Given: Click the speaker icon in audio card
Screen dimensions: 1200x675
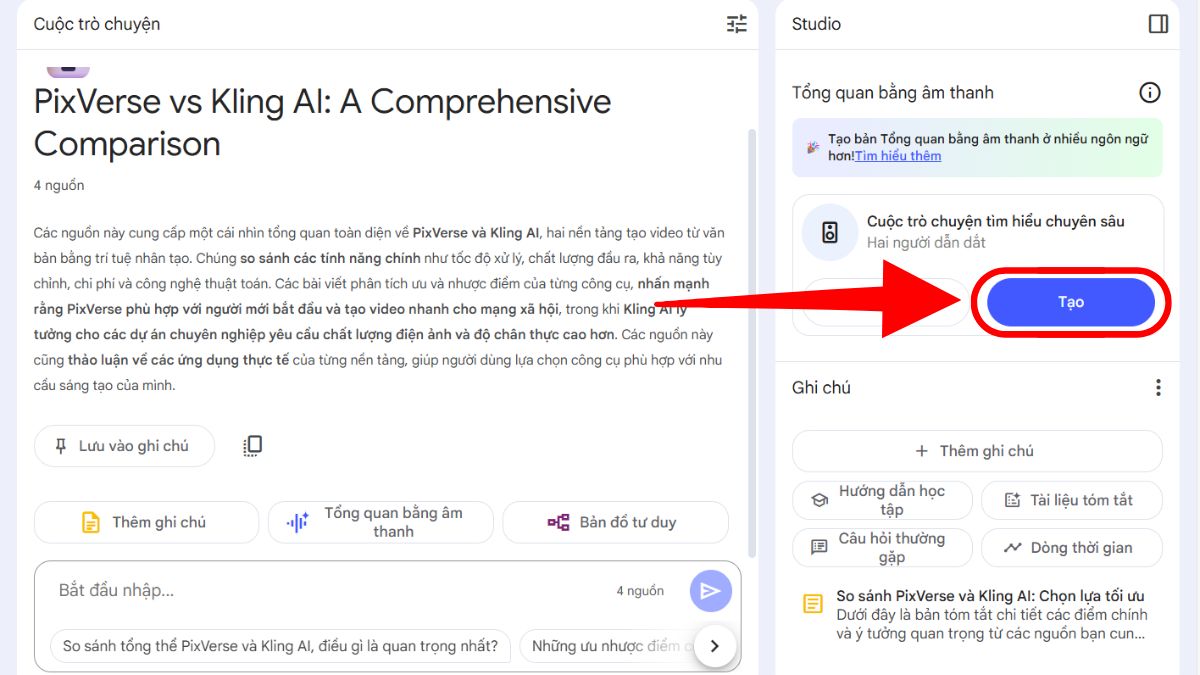Looking at the screenshot, I should coord(829,232).
